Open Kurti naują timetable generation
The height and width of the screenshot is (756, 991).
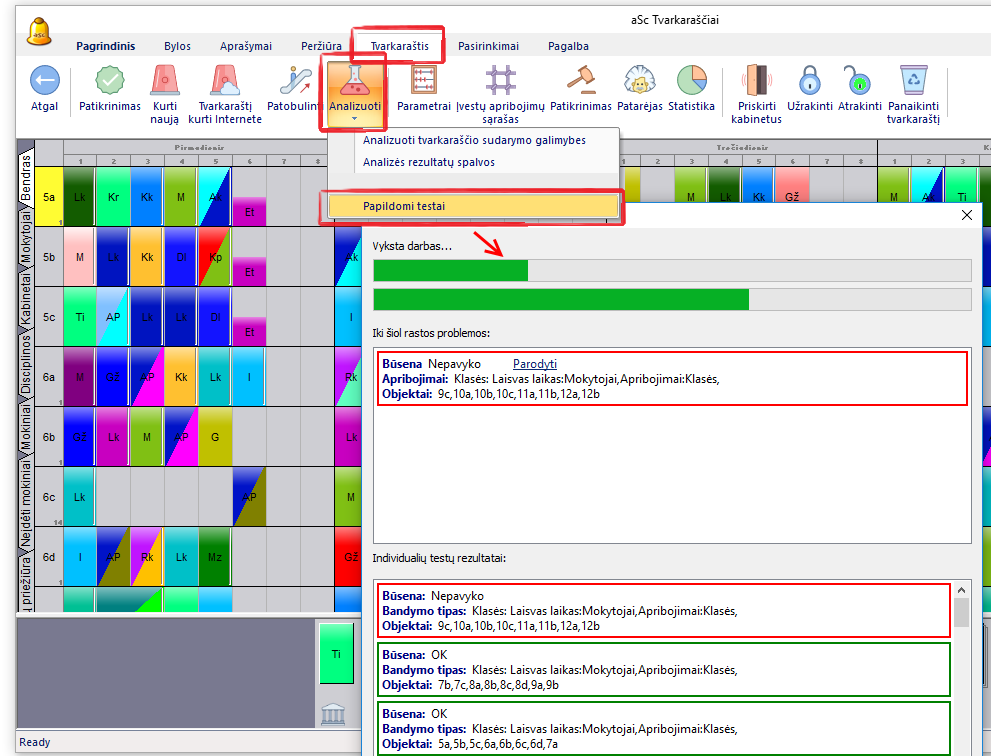(165, 82)
